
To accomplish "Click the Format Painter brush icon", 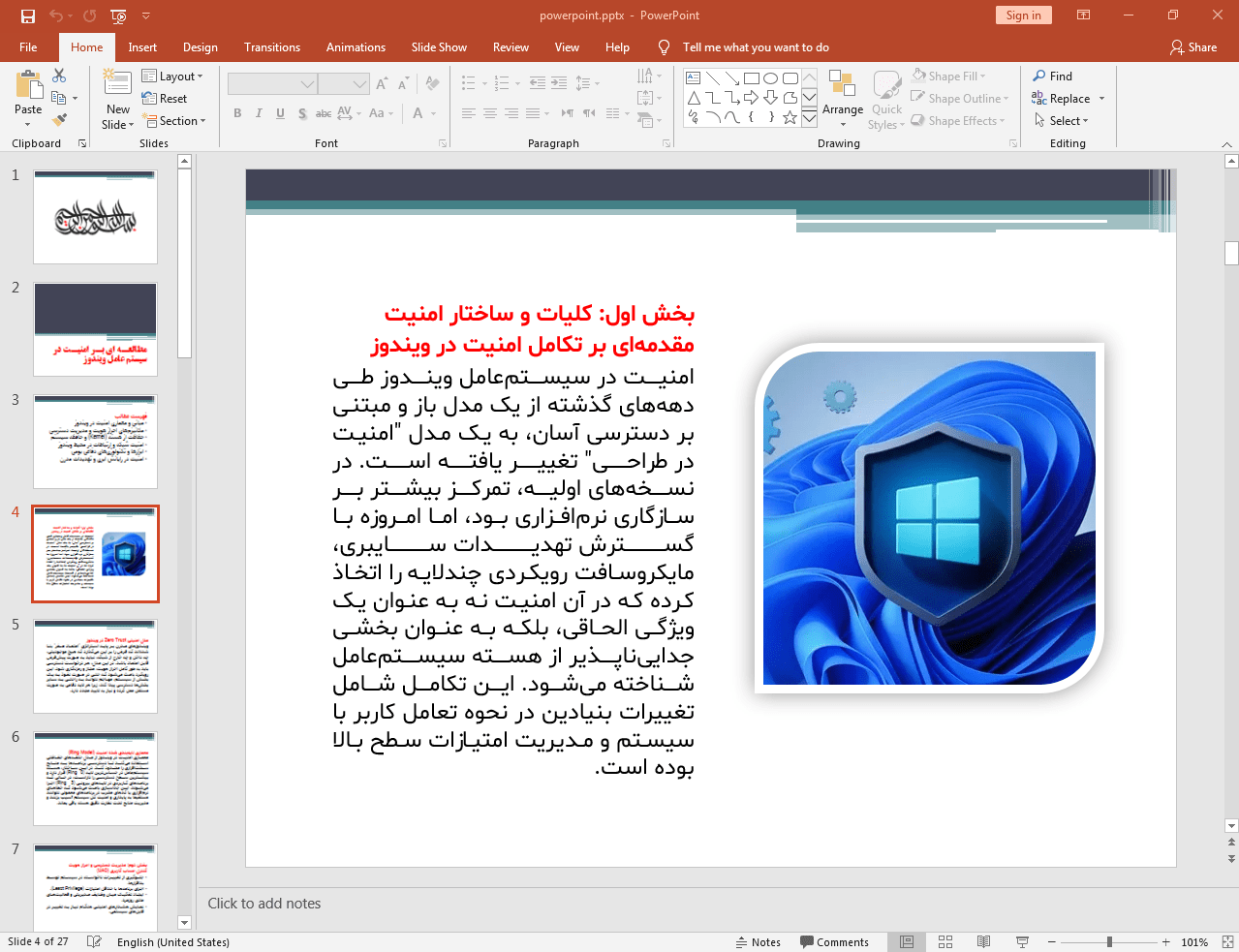I will [x=59, y=120].
